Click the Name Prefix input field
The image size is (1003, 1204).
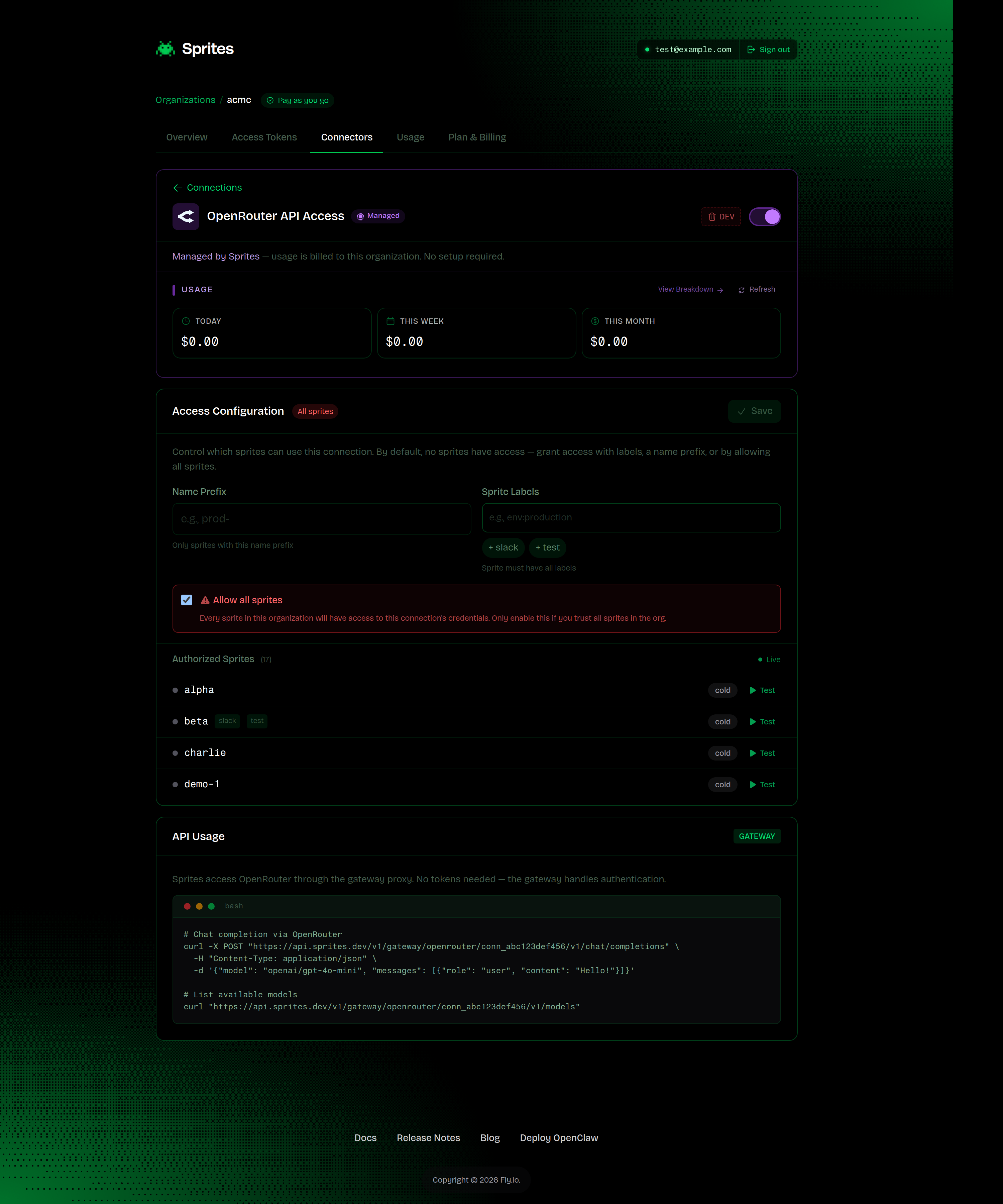322,519
